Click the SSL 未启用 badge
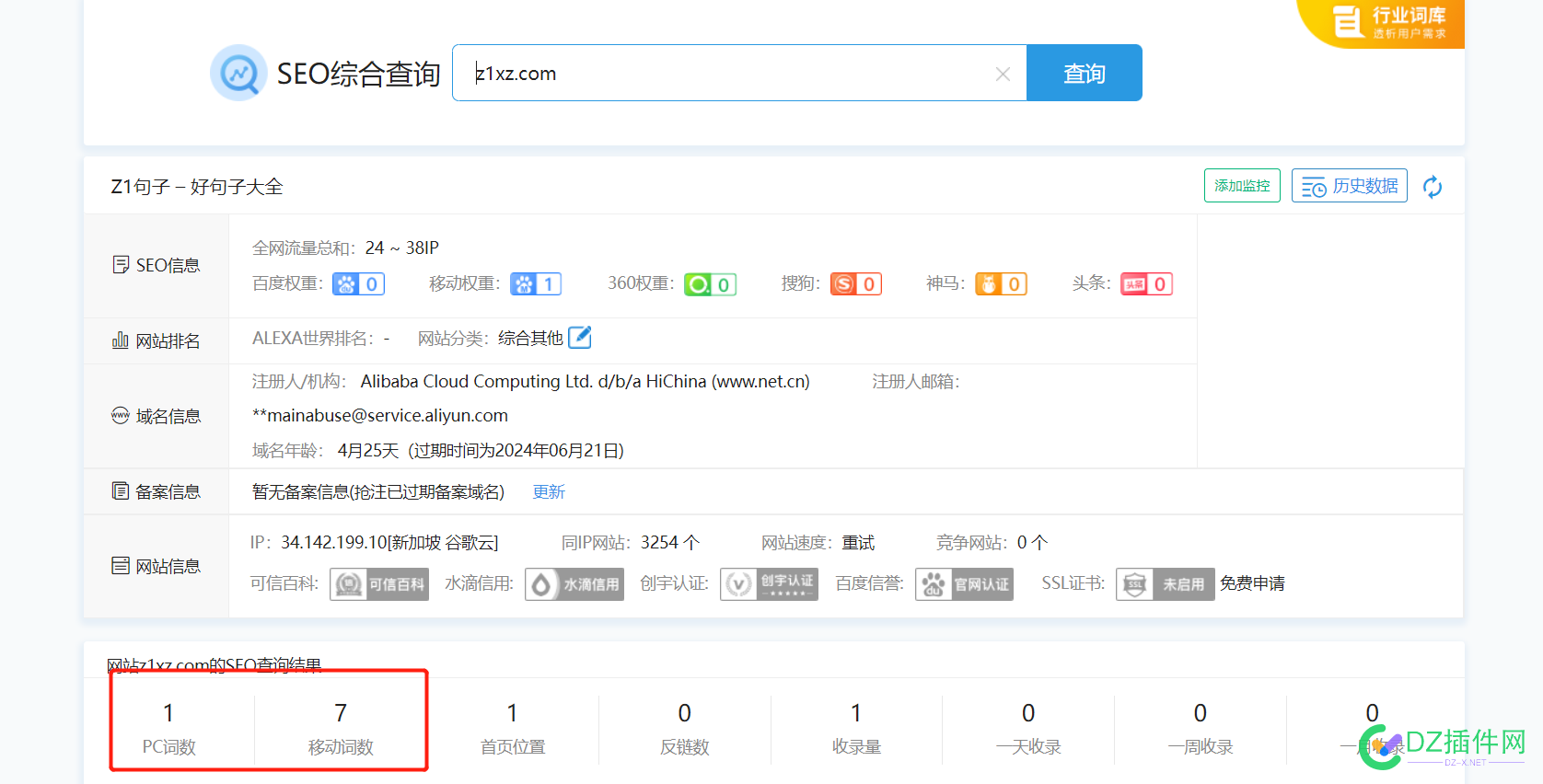The height and width of the screenshot is (784, 1543). click(1166, 584)
